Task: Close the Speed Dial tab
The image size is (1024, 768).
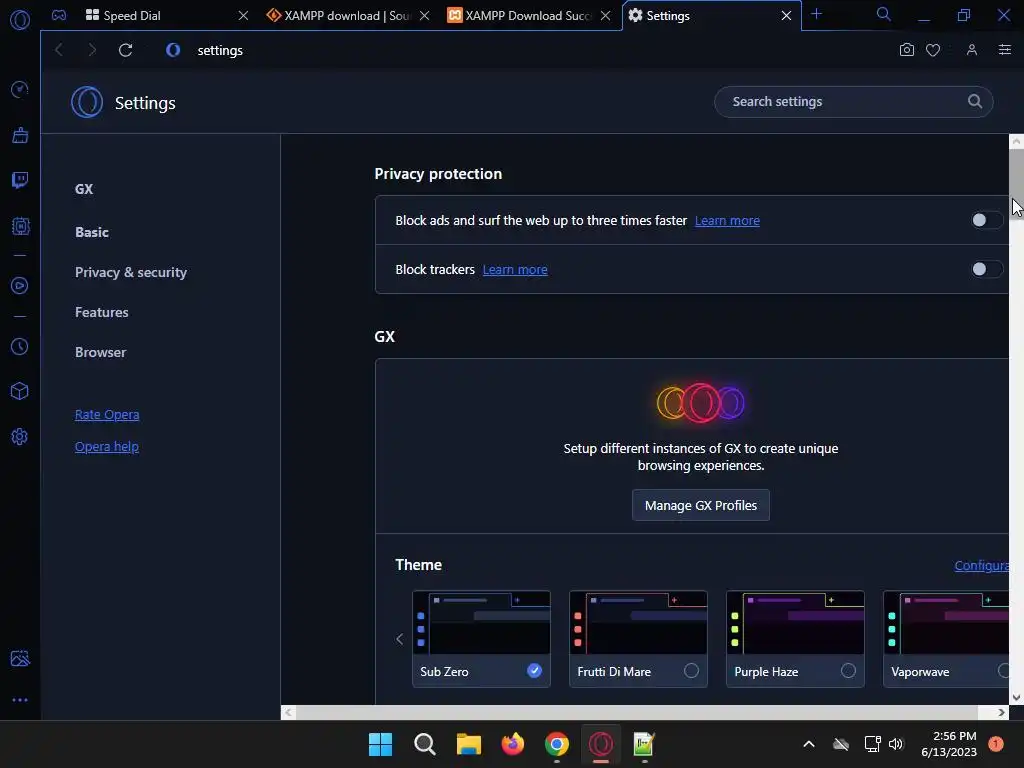Action: (x=243, y=16)
